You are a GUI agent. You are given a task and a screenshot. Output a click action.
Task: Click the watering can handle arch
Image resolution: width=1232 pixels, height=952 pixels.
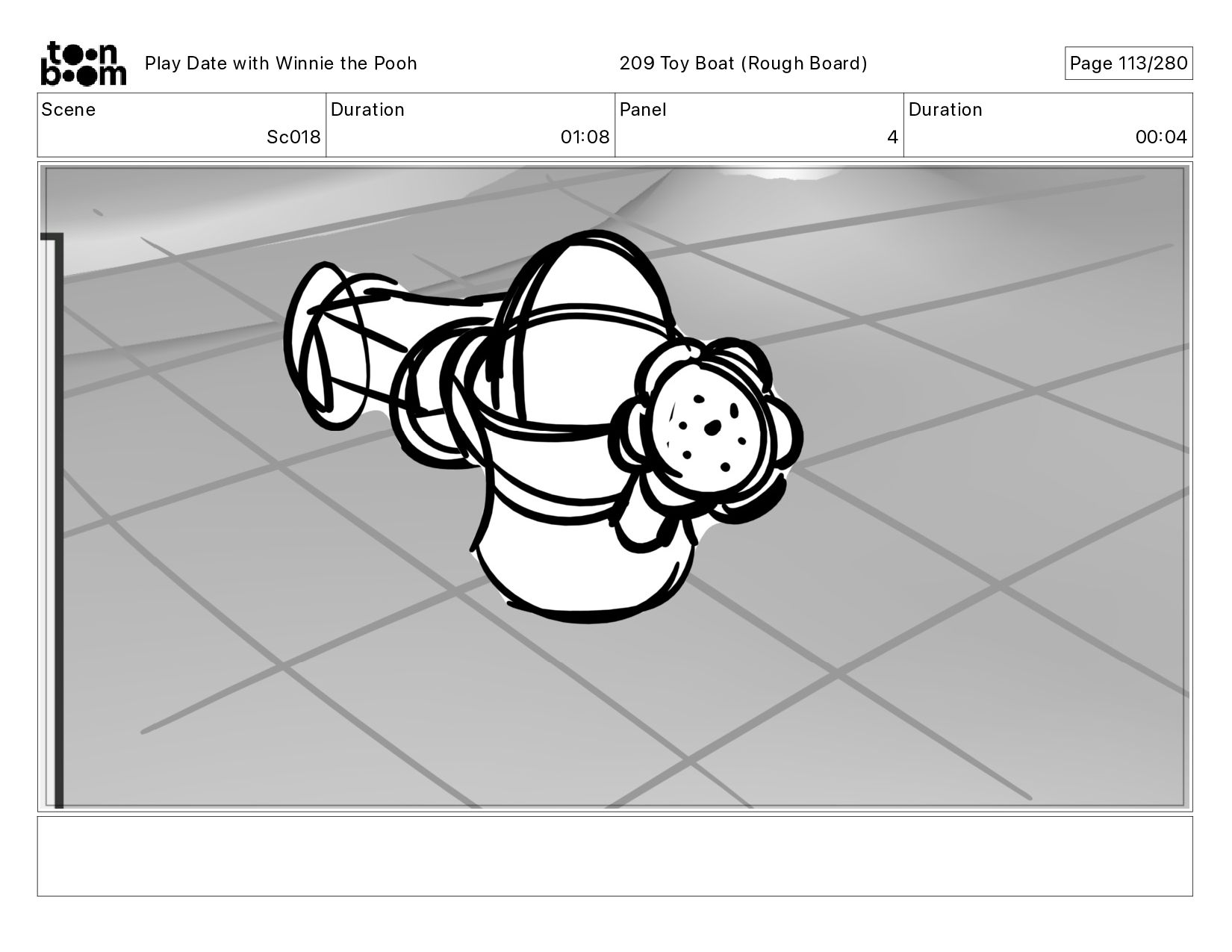(590, 276)
